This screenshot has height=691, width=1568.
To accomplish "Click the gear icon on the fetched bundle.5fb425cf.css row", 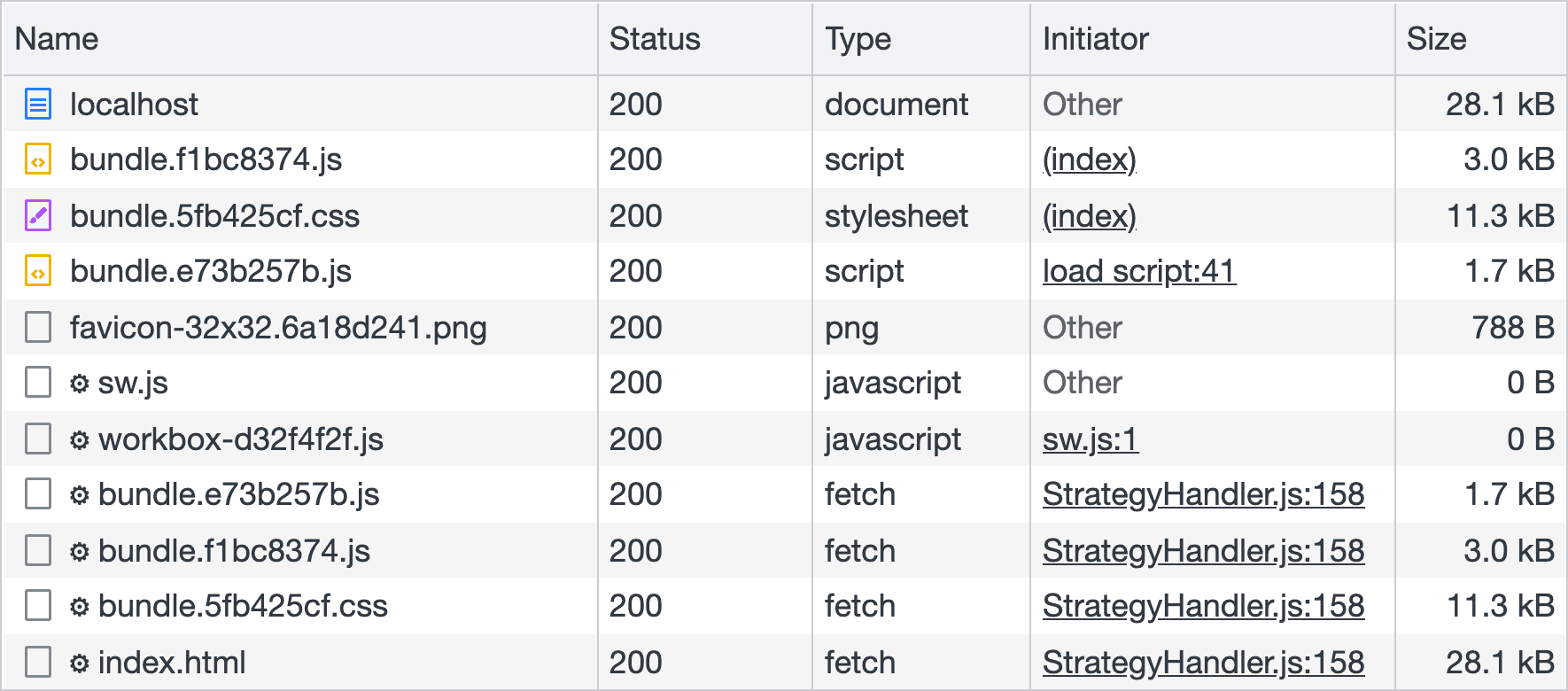I will [78, 606].
